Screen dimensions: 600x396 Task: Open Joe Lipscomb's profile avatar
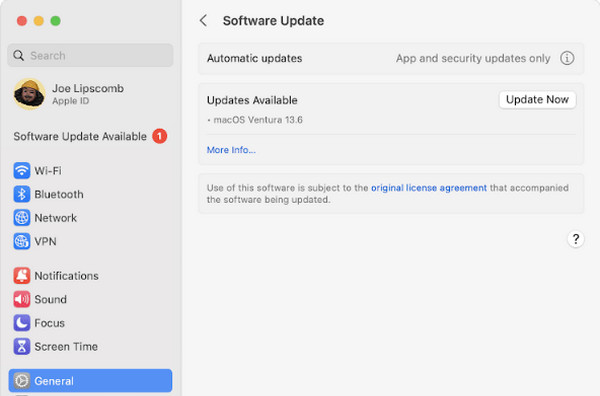[29, 94]
